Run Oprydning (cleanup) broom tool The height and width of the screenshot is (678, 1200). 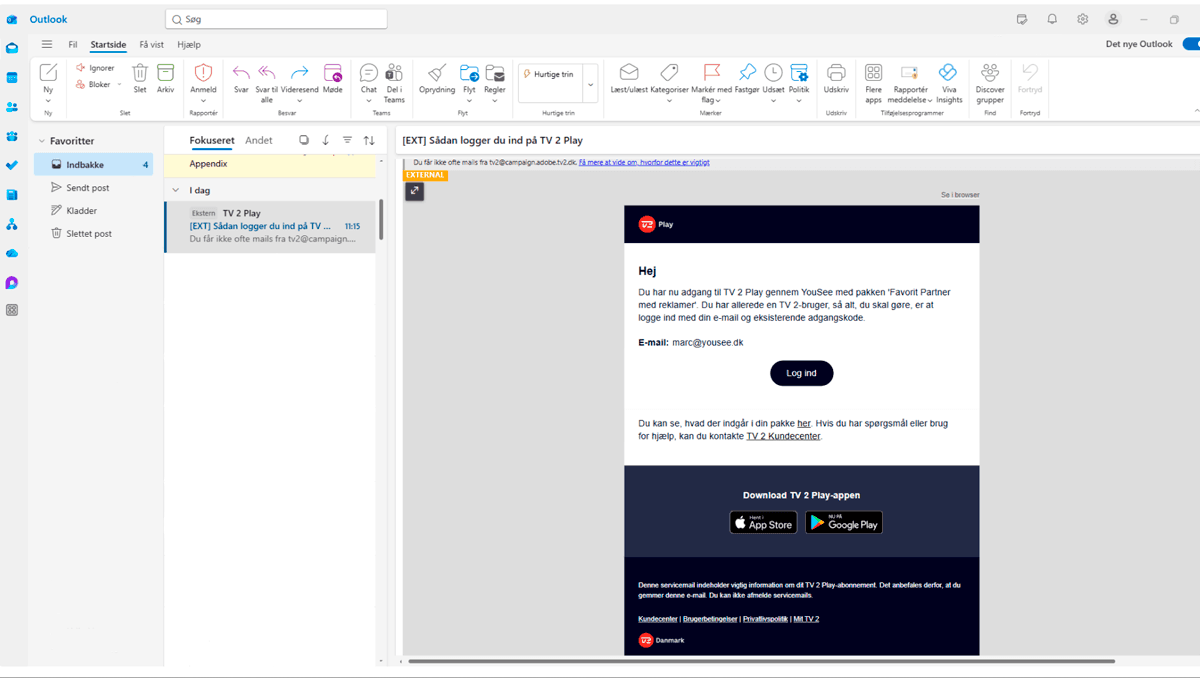click(x=437, y=74)
